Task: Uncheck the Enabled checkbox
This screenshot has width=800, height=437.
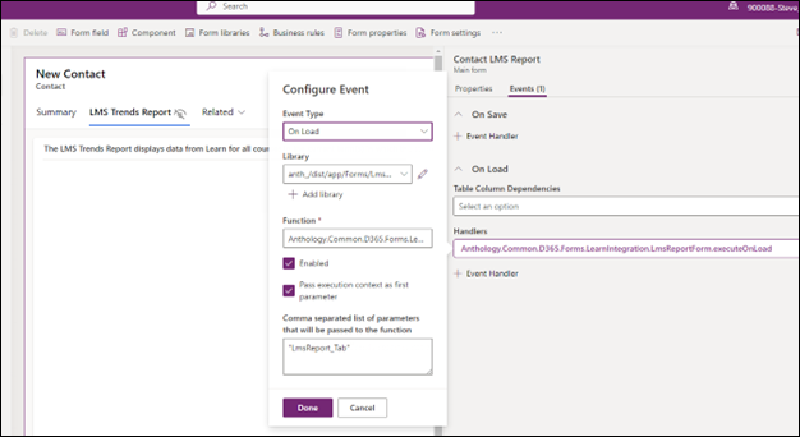Action: [x=289, y=264]
